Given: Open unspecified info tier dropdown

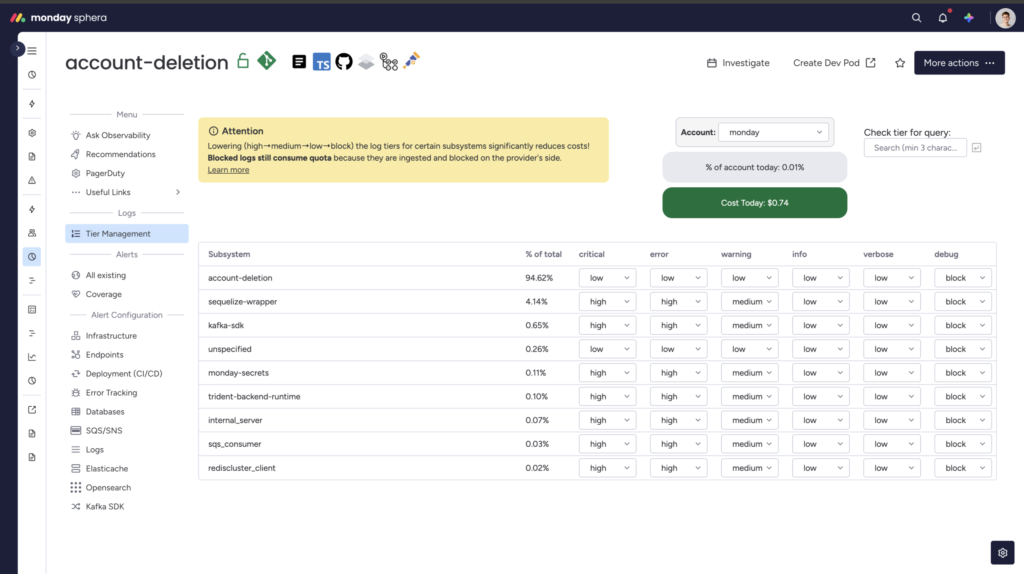Looking at the screenshot, I should (821, 349).
